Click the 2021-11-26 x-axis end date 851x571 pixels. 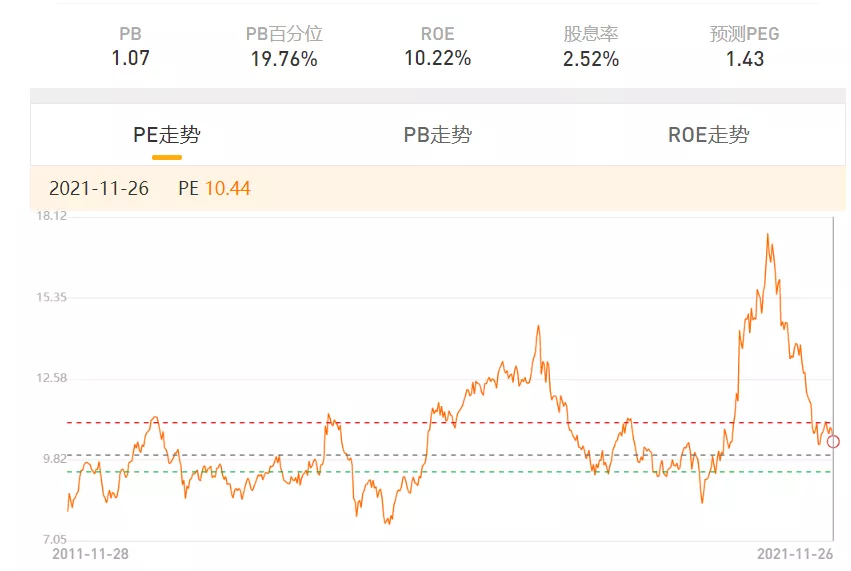tap(796, 553)
